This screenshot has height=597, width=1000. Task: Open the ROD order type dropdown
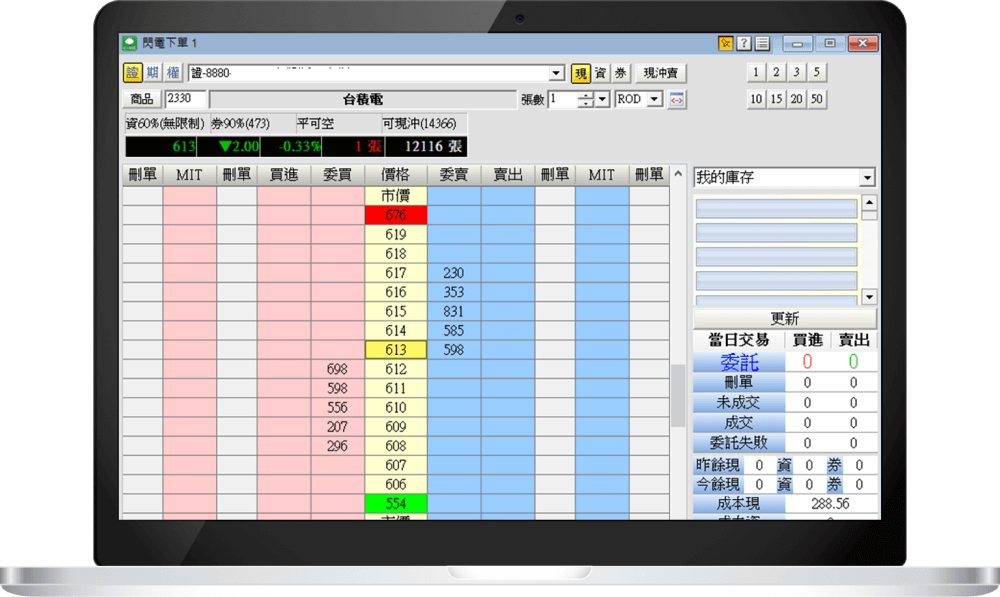(654, 99)
